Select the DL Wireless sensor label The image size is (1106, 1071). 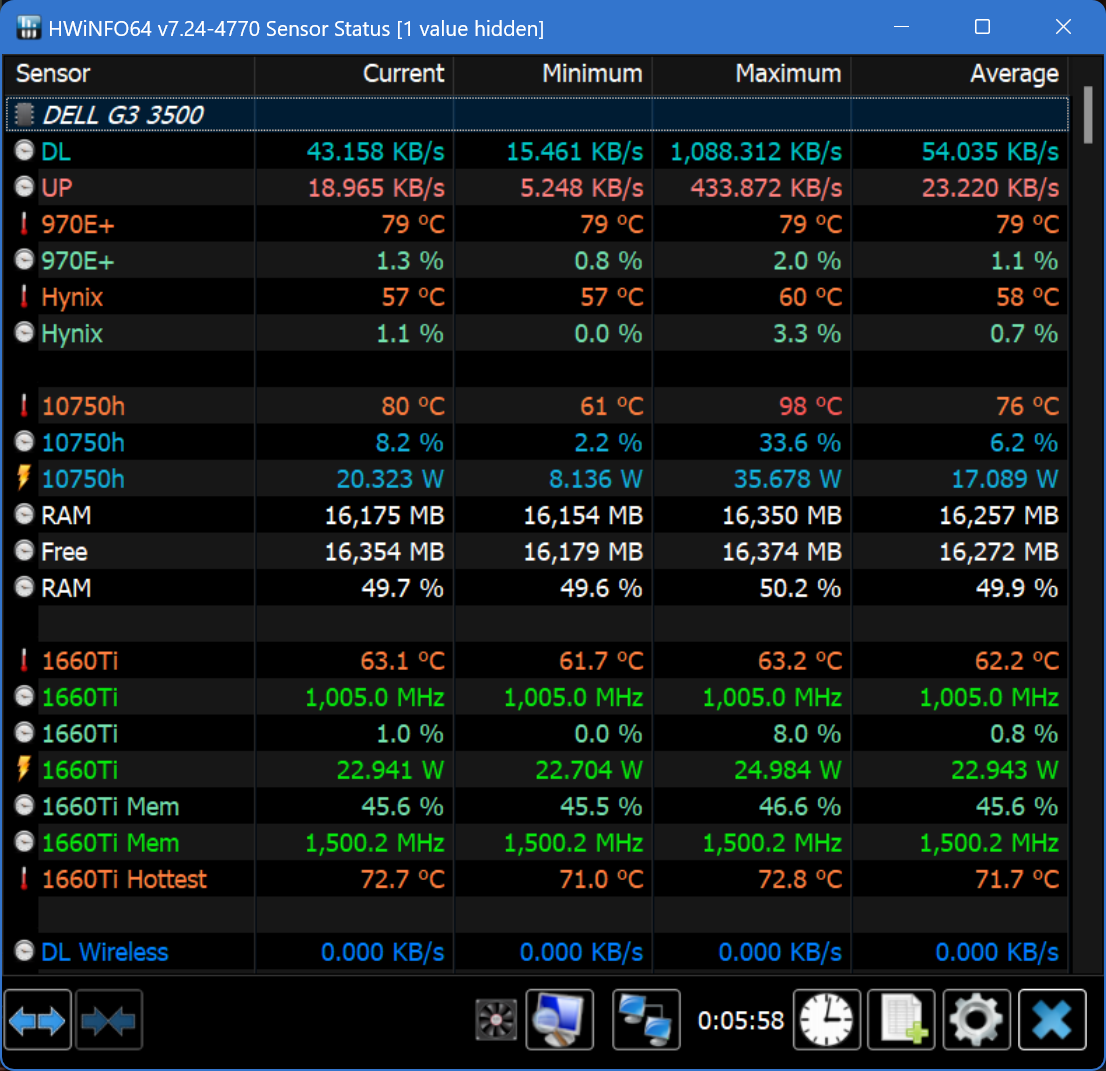(x=105, y=952)
